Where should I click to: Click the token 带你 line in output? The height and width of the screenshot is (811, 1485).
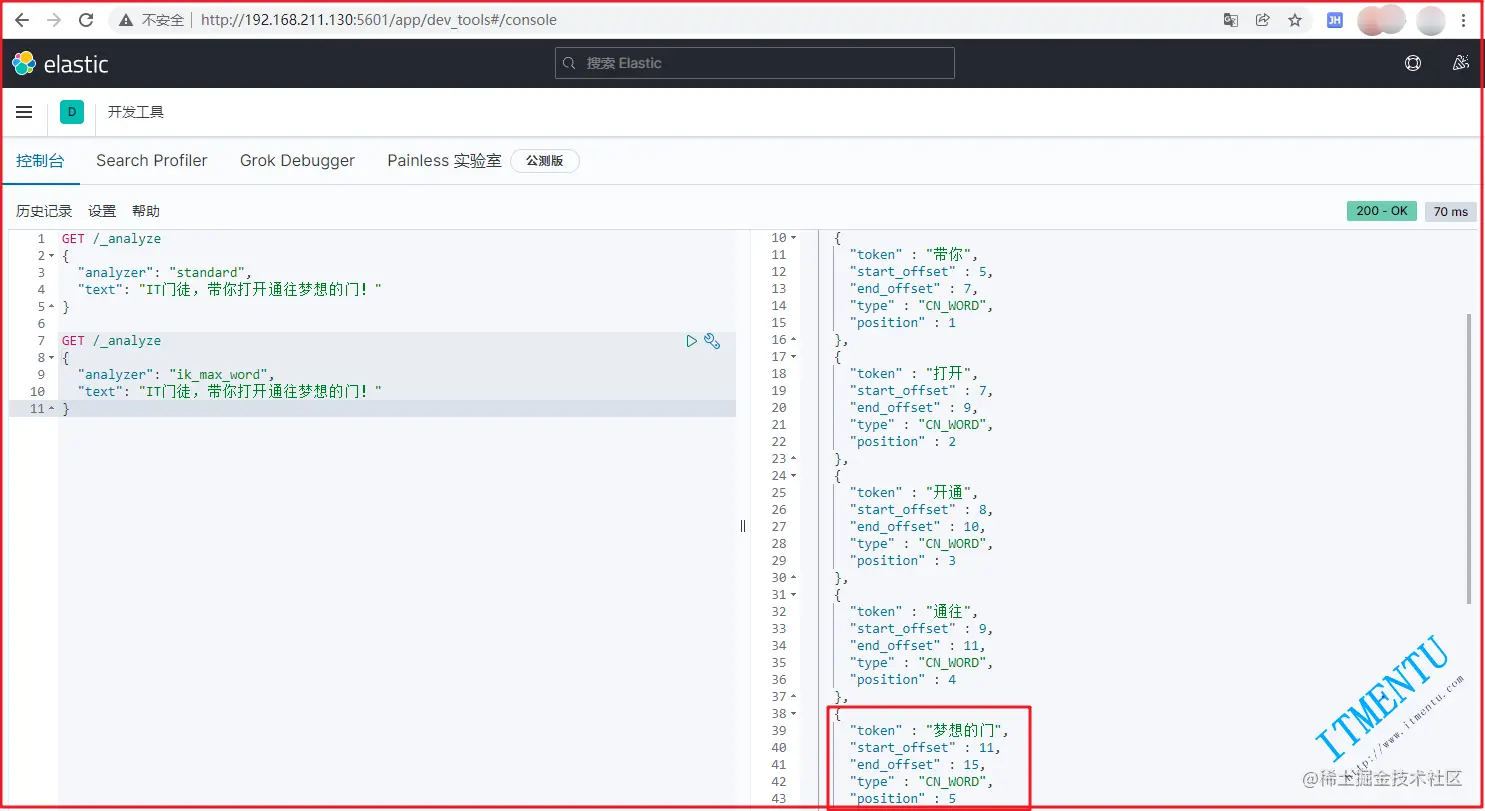tap(913, 255)
